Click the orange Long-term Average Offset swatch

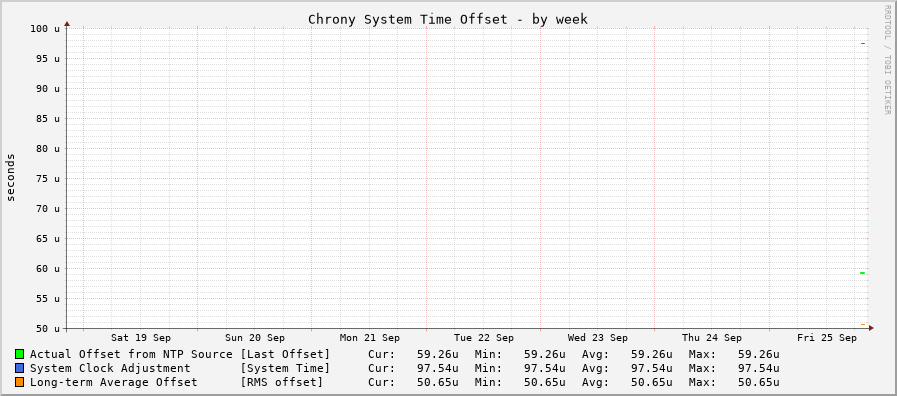(20, 382)
